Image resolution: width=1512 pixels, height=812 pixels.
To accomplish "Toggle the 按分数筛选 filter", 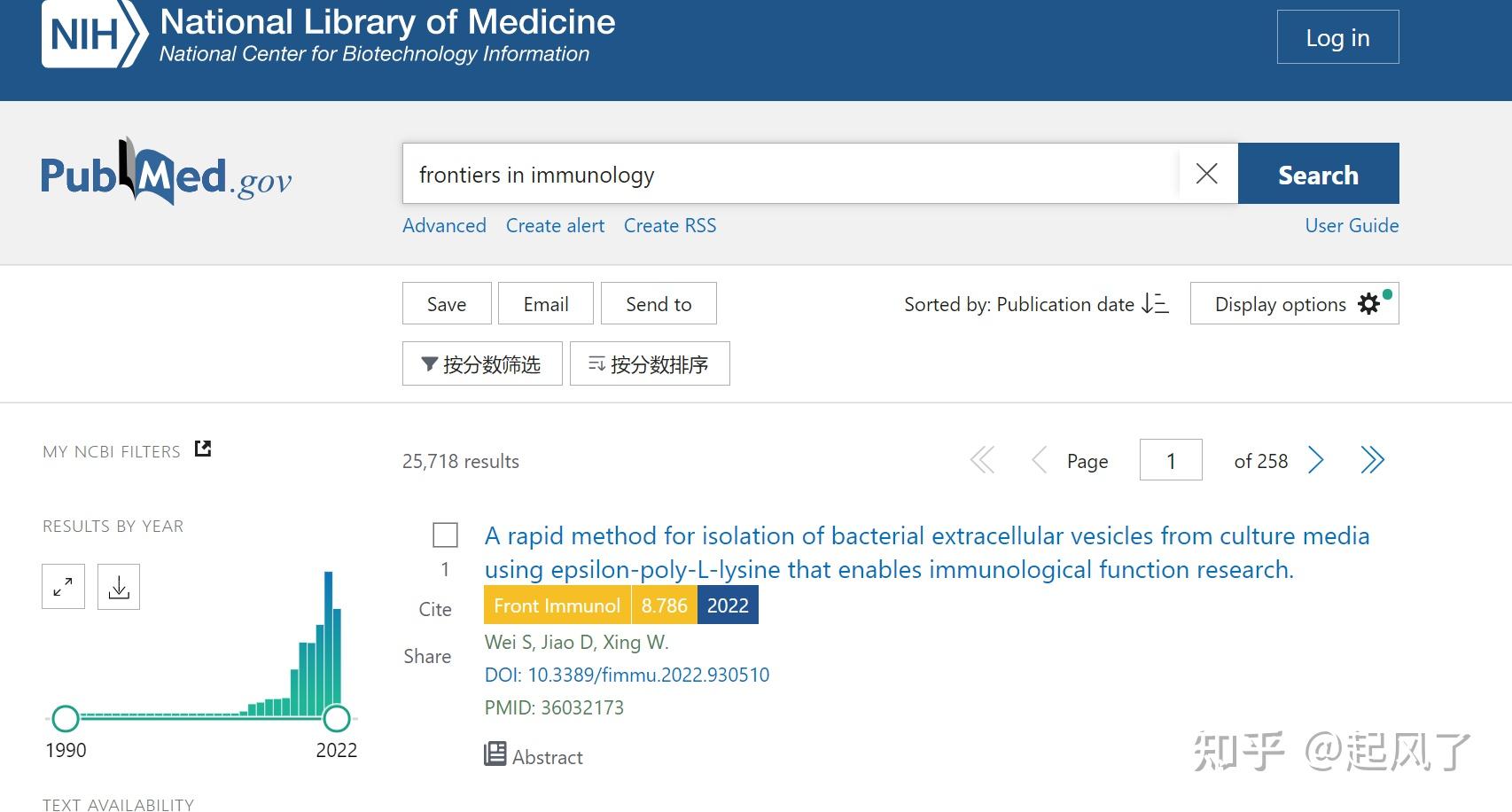I will (x=481, y=363).
